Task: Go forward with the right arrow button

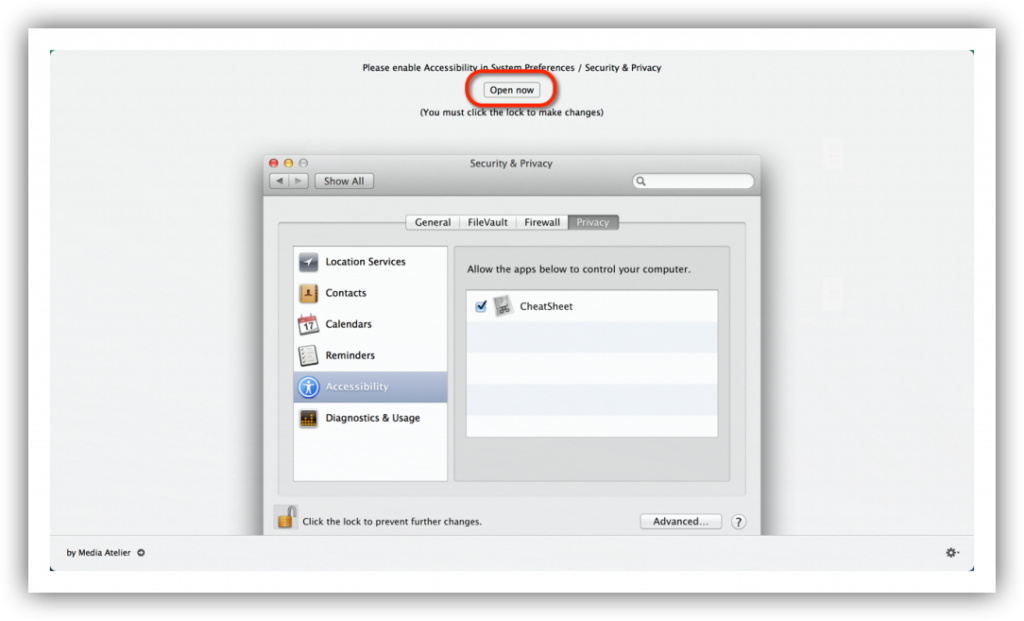Action: [x=298, y=181]
